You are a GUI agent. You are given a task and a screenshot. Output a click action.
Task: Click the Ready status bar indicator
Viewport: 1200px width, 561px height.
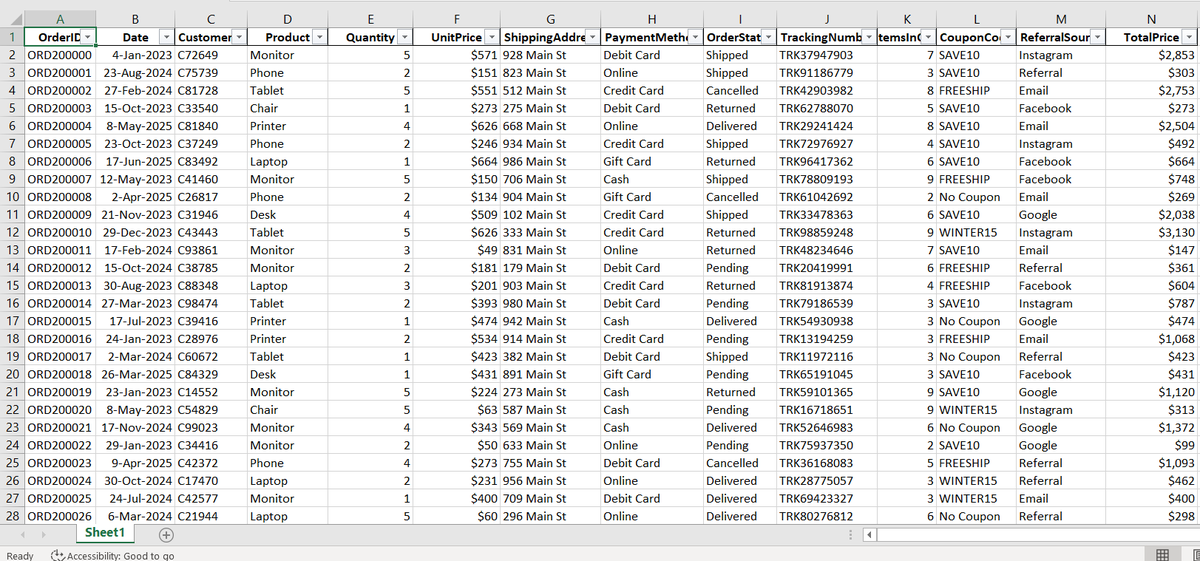[x=19, y=555]
